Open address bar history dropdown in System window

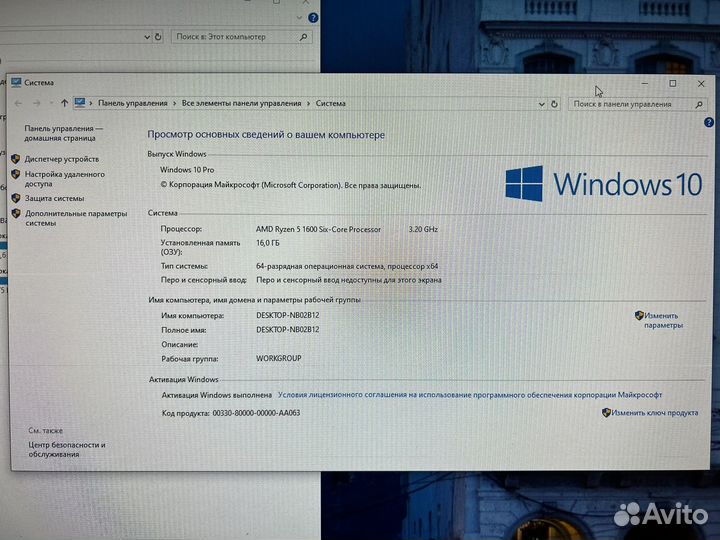click(x=541, y=104)
